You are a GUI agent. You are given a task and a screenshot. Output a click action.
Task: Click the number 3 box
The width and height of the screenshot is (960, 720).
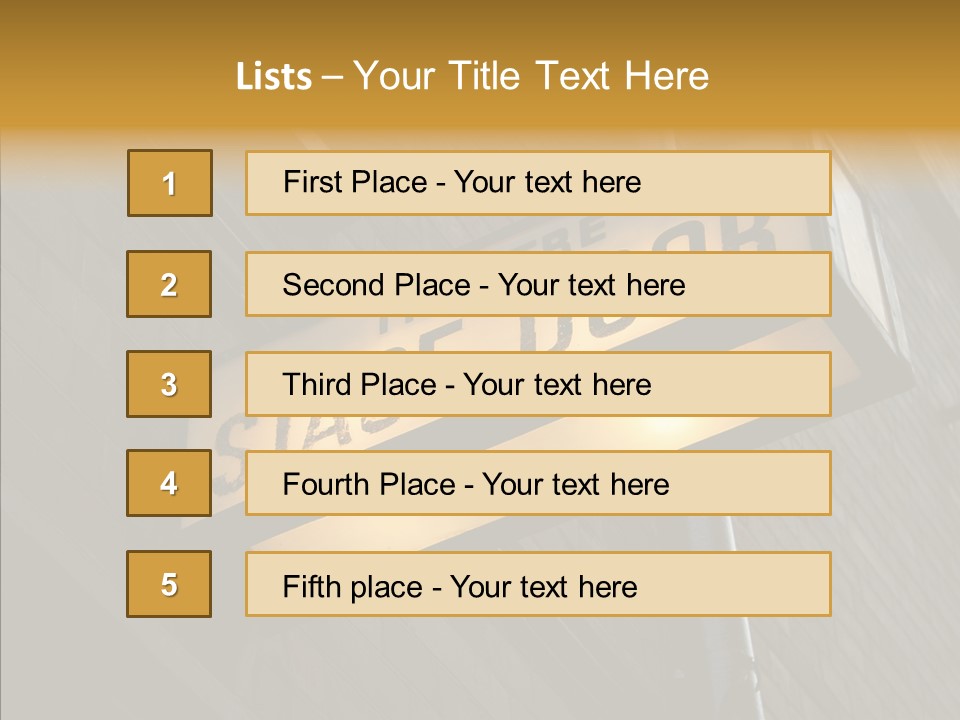[x=169, y=384]
